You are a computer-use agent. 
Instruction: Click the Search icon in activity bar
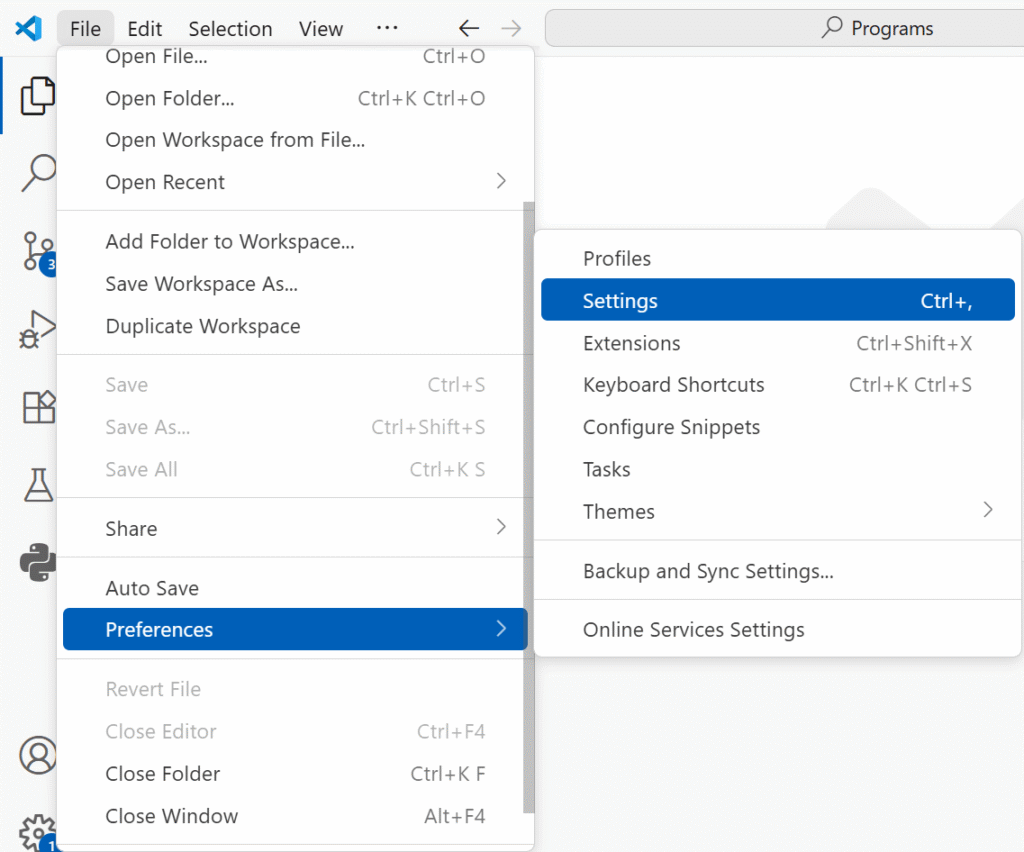pos(38,172)
